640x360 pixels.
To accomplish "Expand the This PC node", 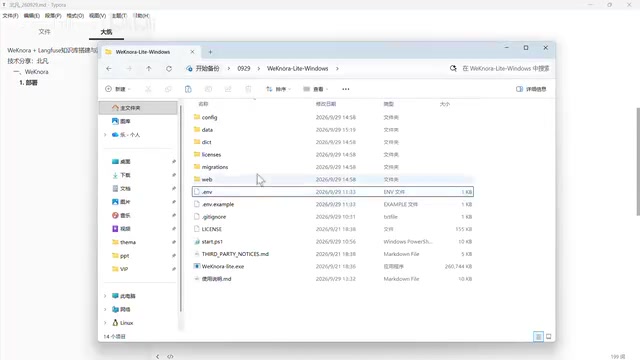I will (105, 296).
